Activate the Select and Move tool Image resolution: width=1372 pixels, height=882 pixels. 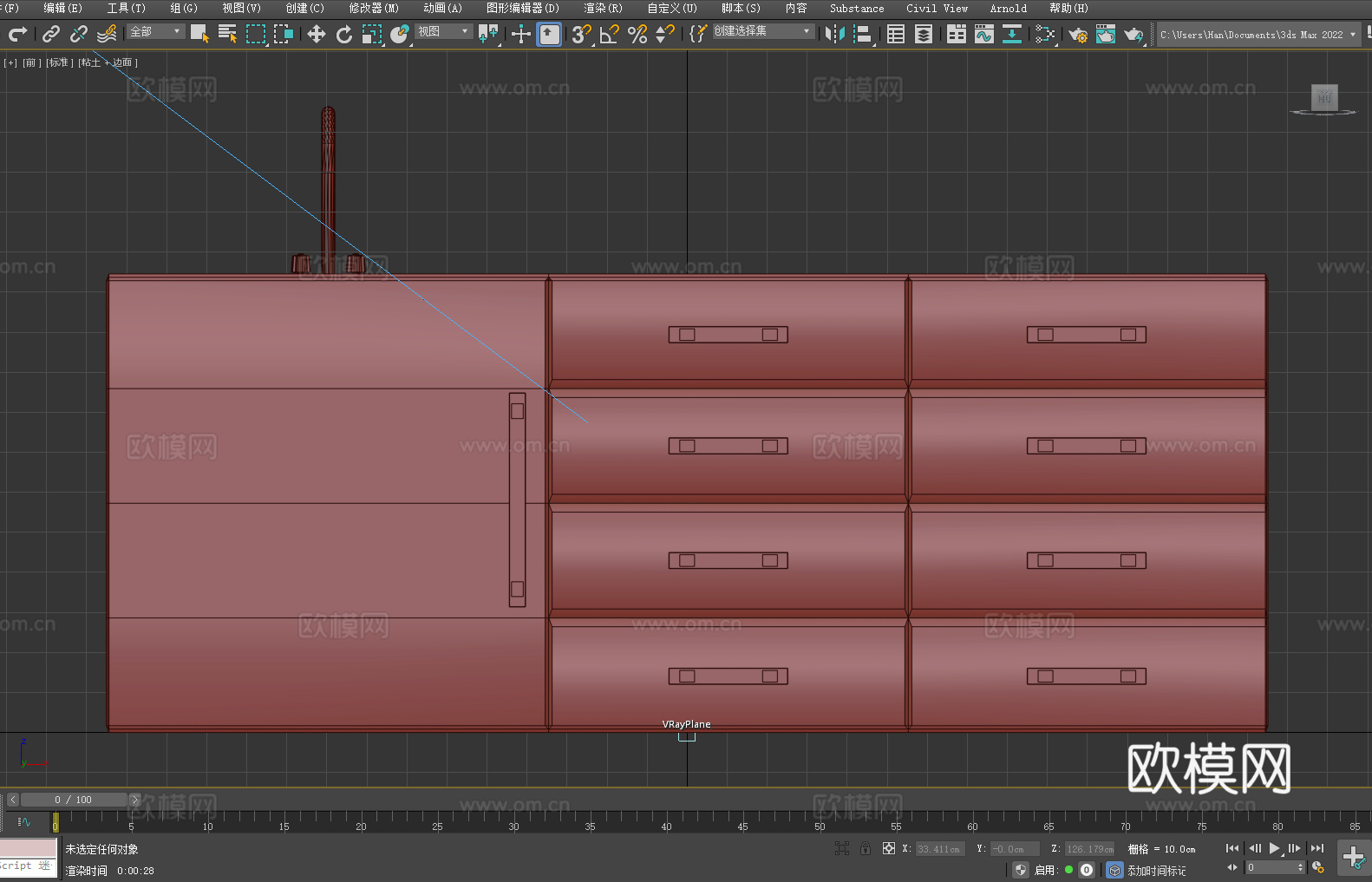click(317, 34)
